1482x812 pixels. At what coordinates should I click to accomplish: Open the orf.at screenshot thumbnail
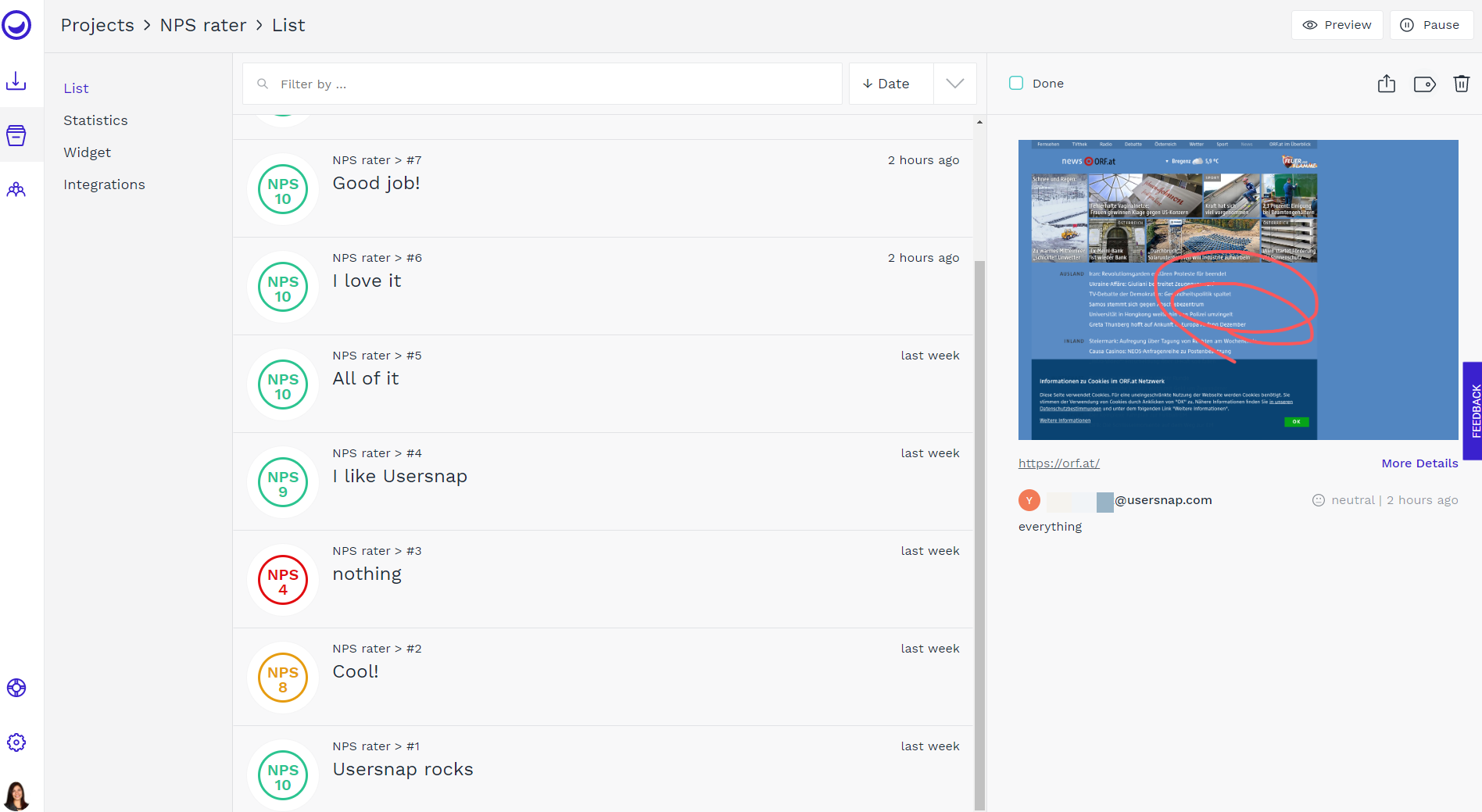[x=1238, y=290]
